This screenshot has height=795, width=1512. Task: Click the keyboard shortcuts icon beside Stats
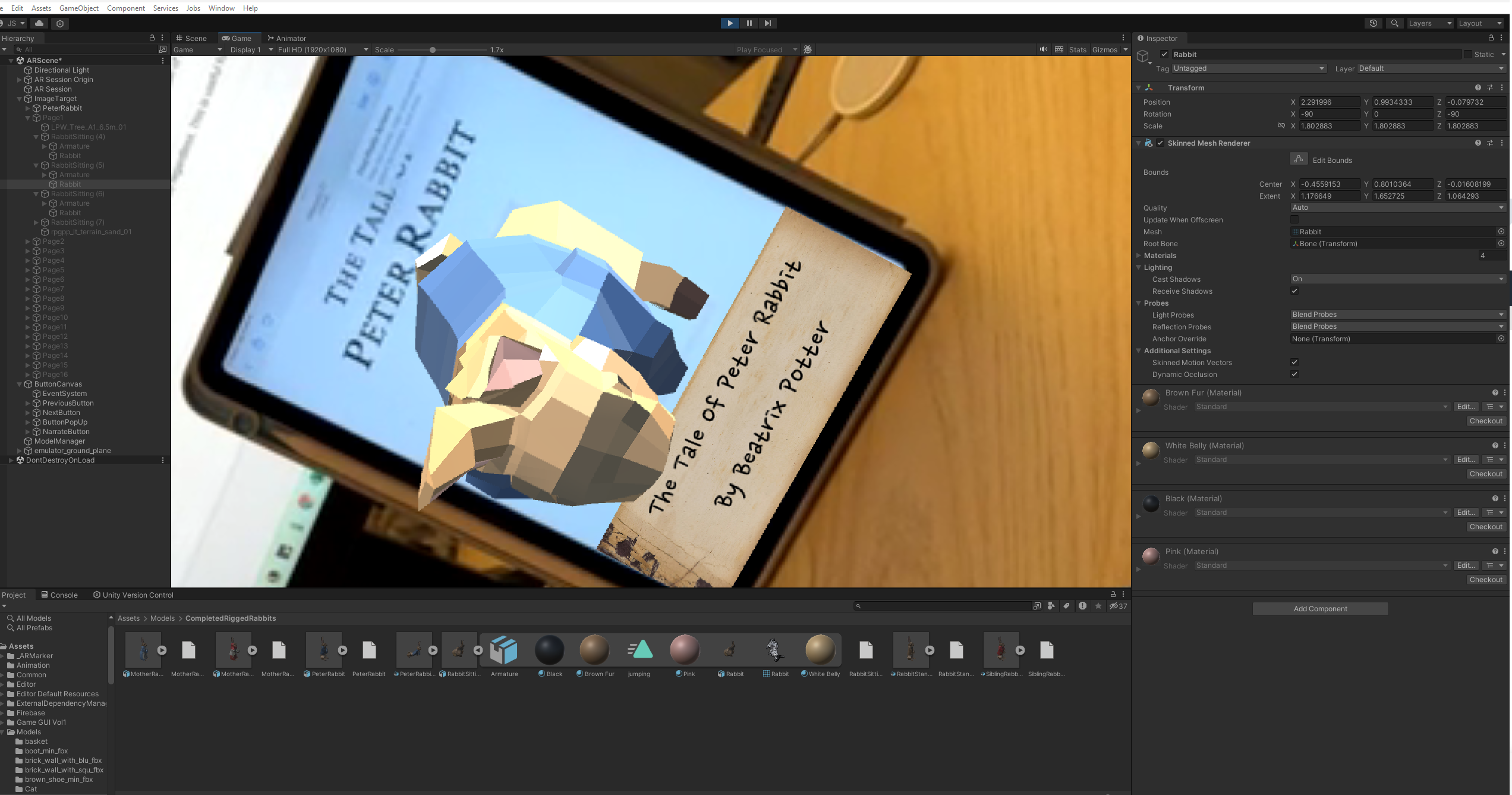pyautogui.click(x=1059, y=50)
